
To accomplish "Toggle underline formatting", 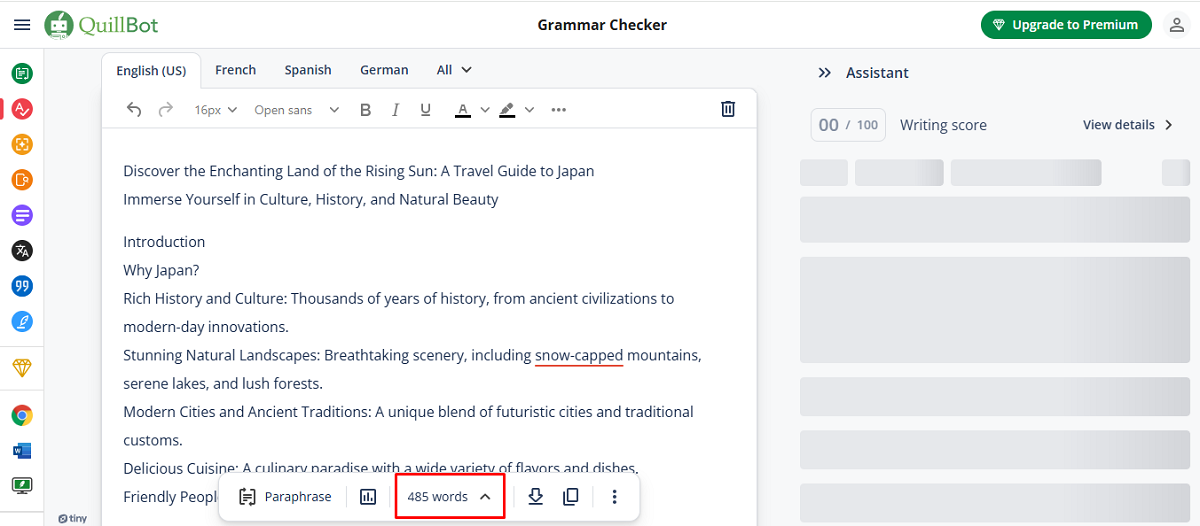I will [425, 110].
